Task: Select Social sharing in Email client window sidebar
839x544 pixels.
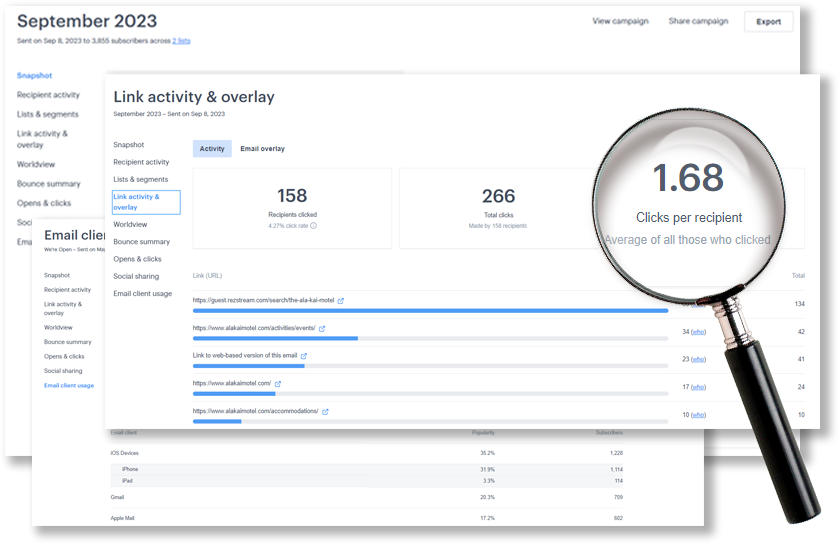Action: pos(63,371)
